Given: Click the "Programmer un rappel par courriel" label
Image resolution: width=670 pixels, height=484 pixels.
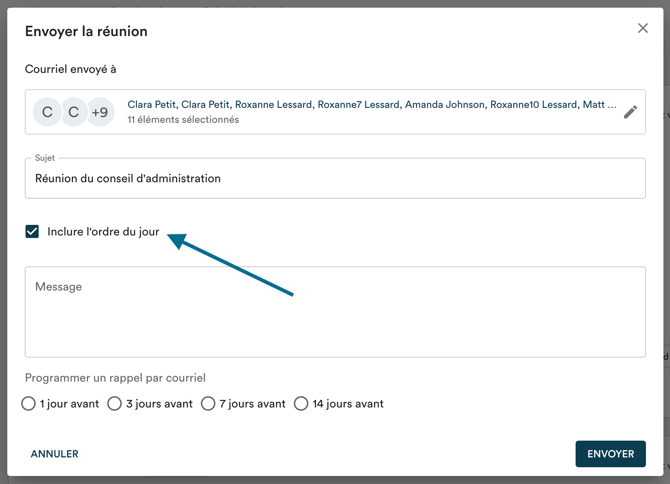Looking at the screenshot, I should 115,378.
